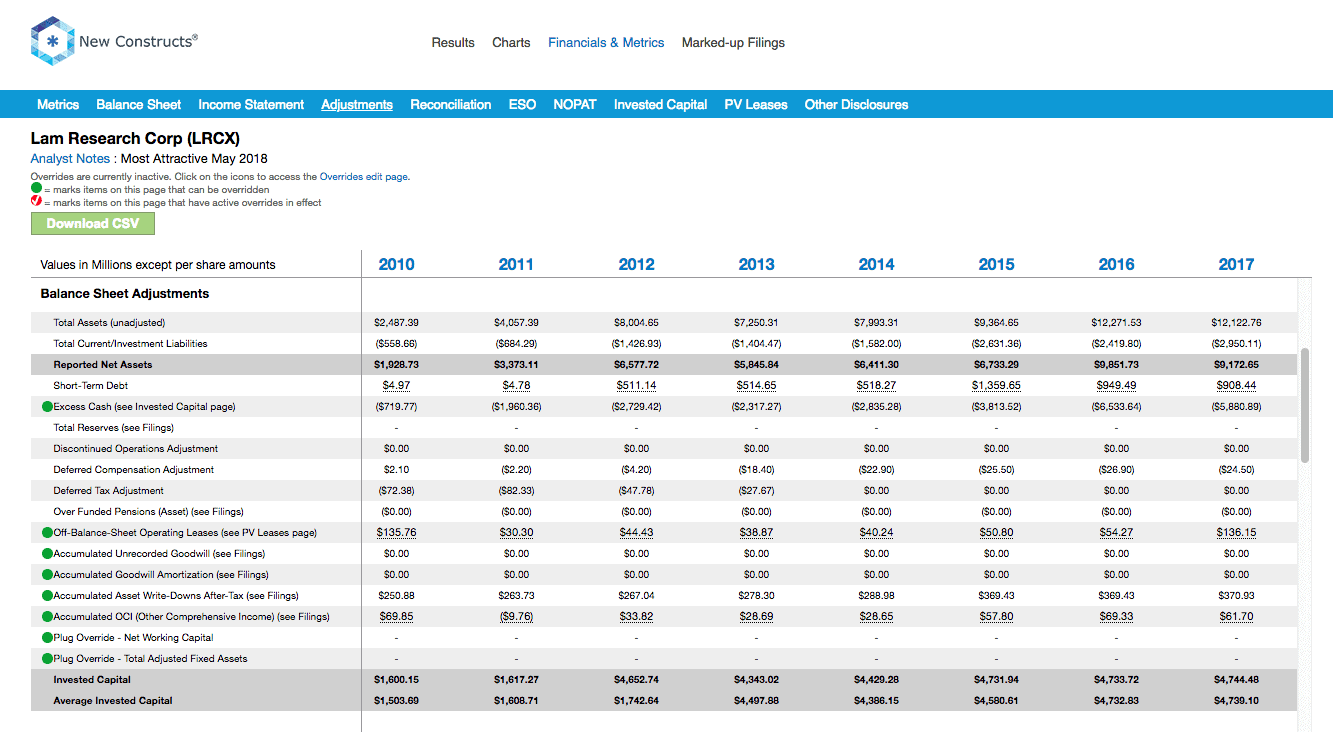The height and width of the screenshot is (732, 1333).
Task: Click Accumulated OCI value $61.70
Action: tap(1236, 617)
